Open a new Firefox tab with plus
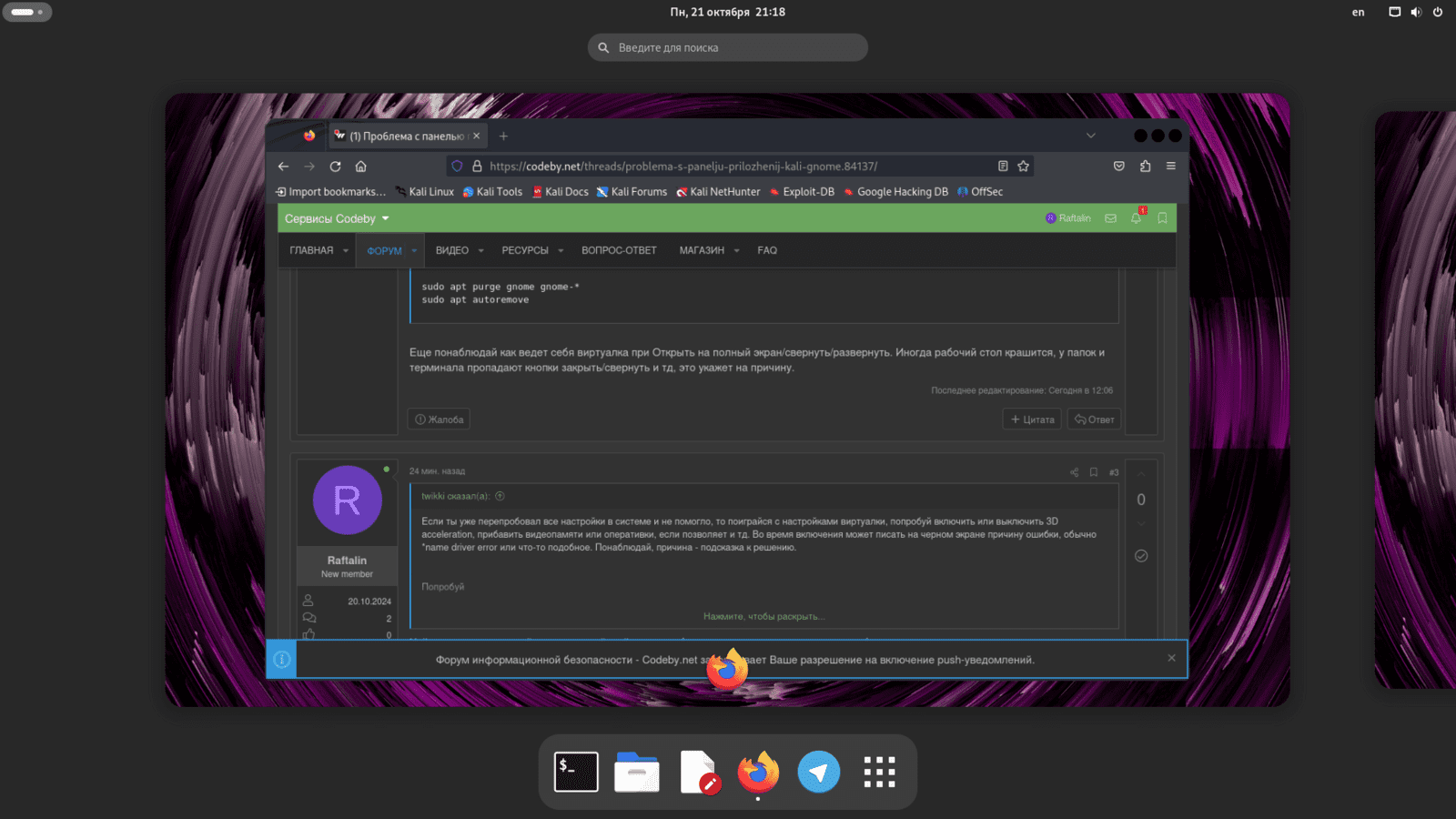1456x819 pixels. (x=503, y=136)
